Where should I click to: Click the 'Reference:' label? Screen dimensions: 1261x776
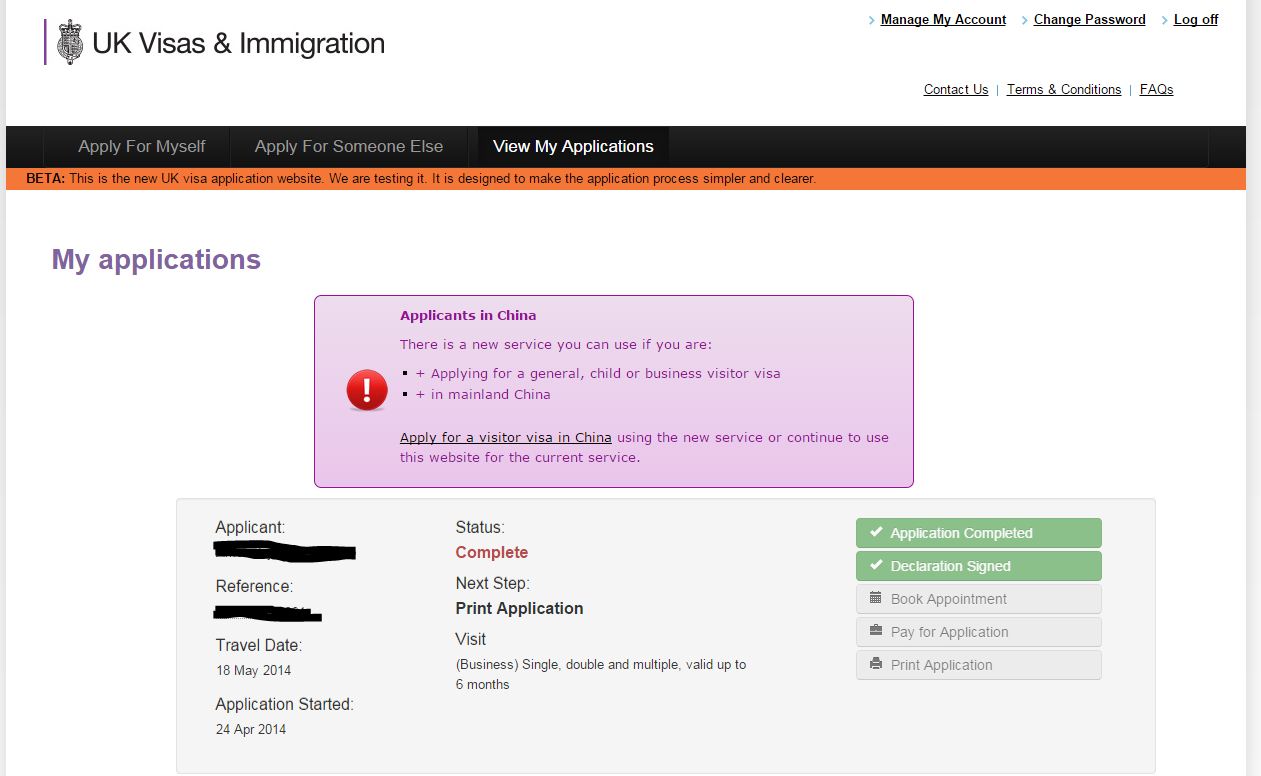click(254, 586)
